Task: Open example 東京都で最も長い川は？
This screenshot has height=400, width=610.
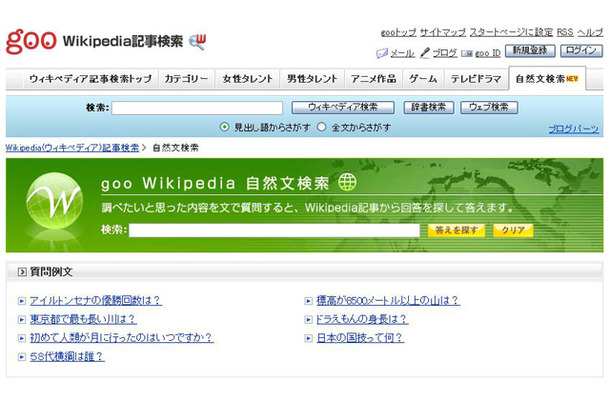Action: [83, 319]
